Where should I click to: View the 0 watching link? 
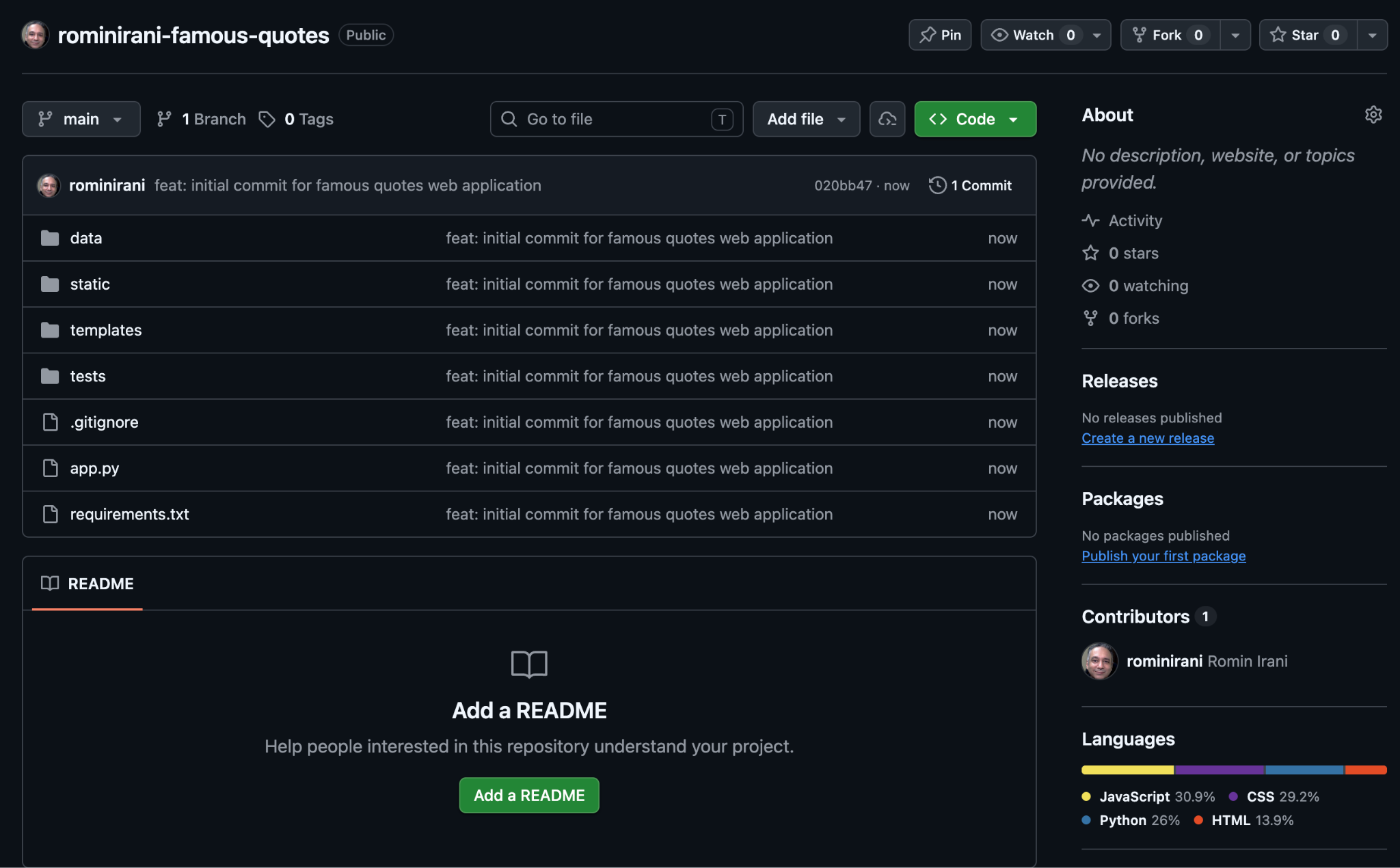click(1148, 286)
